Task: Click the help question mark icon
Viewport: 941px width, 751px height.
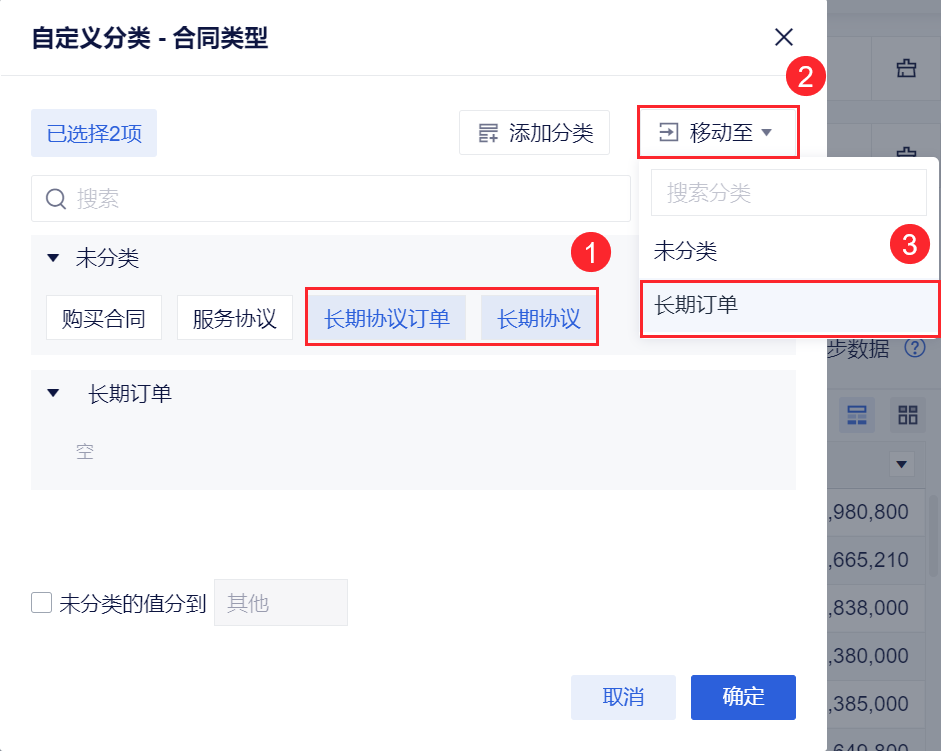Action: pyautogui.click(x=914, y=348)
